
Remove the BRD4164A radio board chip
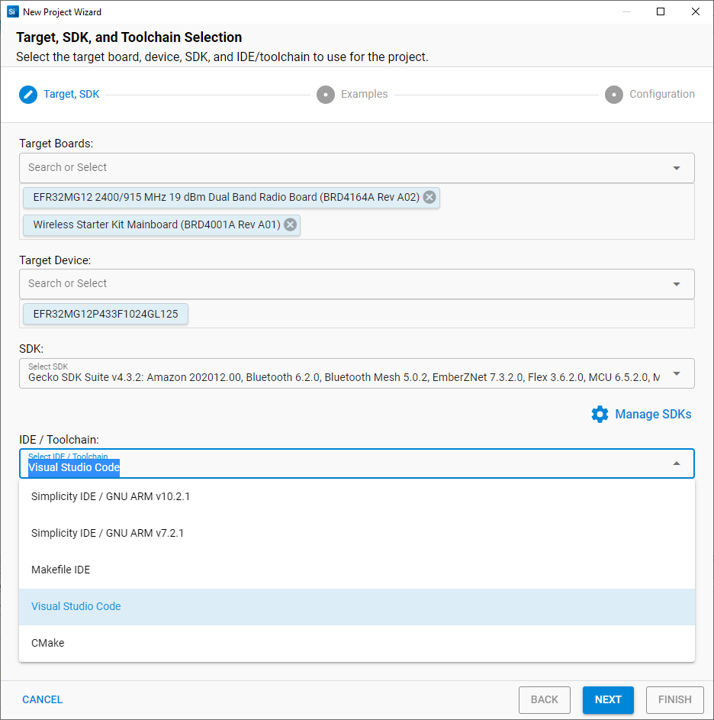coord(429,197)
